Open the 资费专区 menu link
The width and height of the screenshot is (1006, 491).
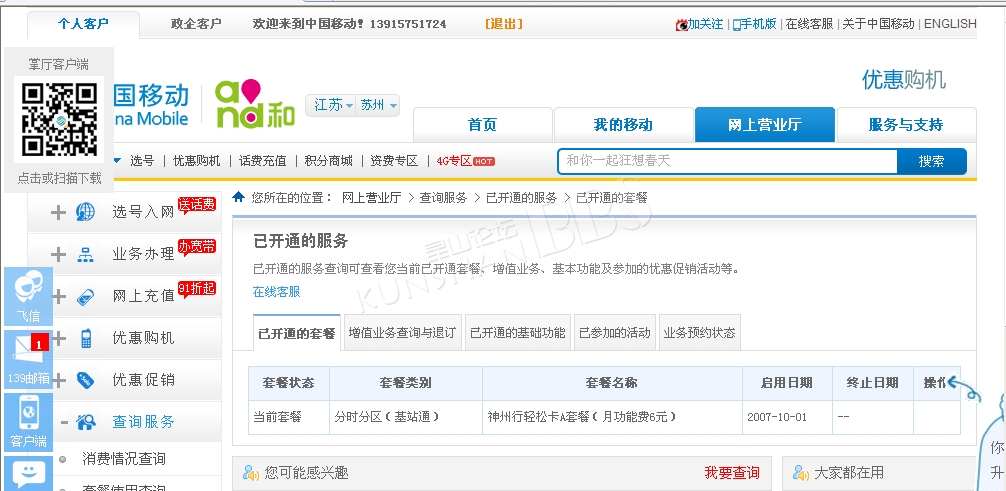394,161
